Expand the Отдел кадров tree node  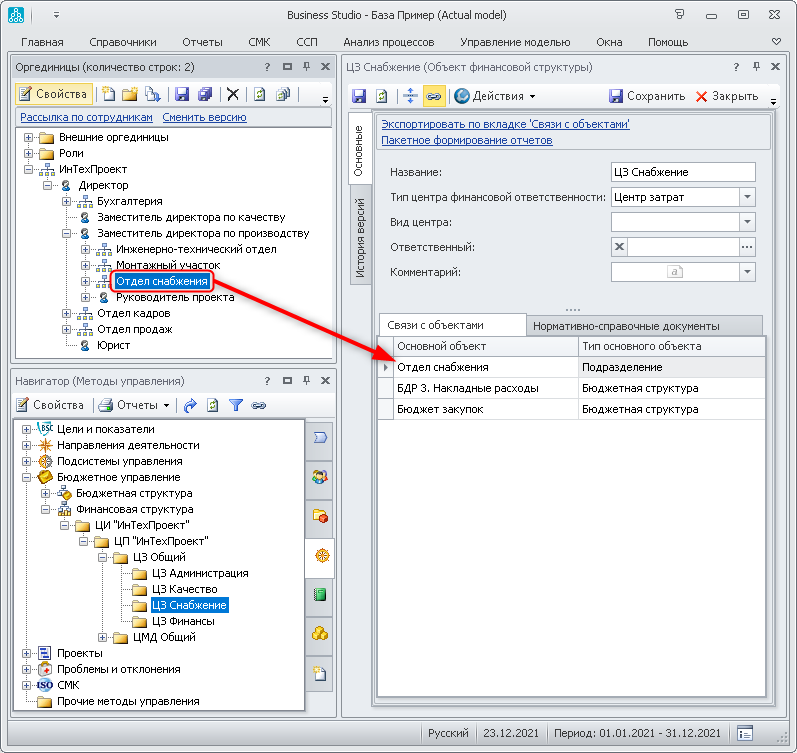click(66, 313)
